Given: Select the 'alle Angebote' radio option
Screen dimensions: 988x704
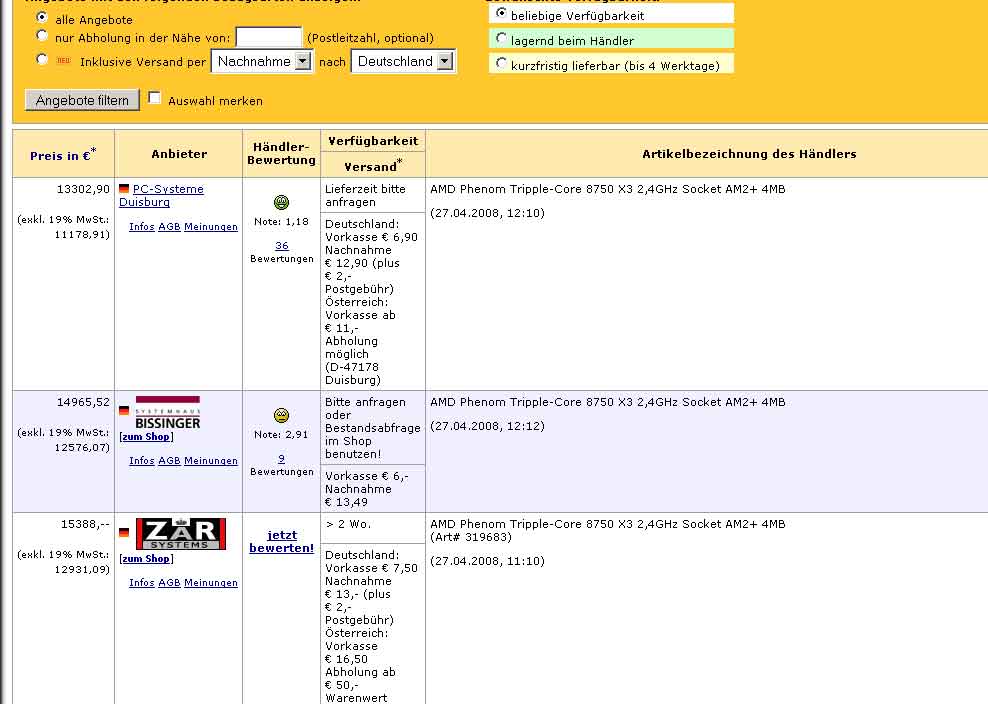Looking at the screenshot, I should (x=42, y=18).
